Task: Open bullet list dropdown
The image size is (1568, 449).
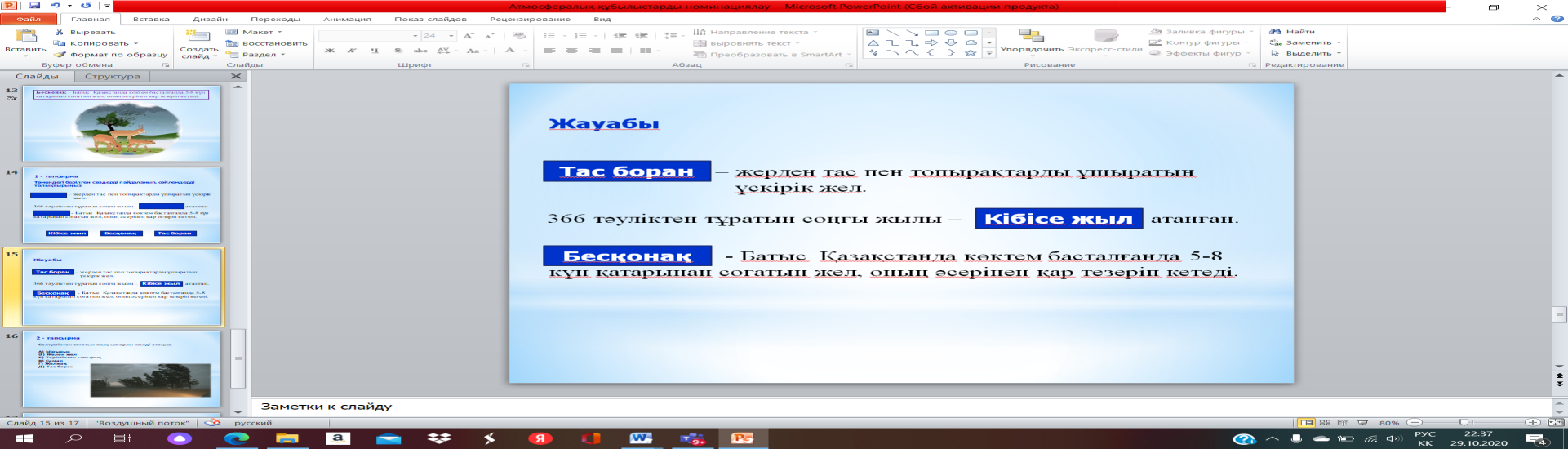Action: click(x=564, y=36)
